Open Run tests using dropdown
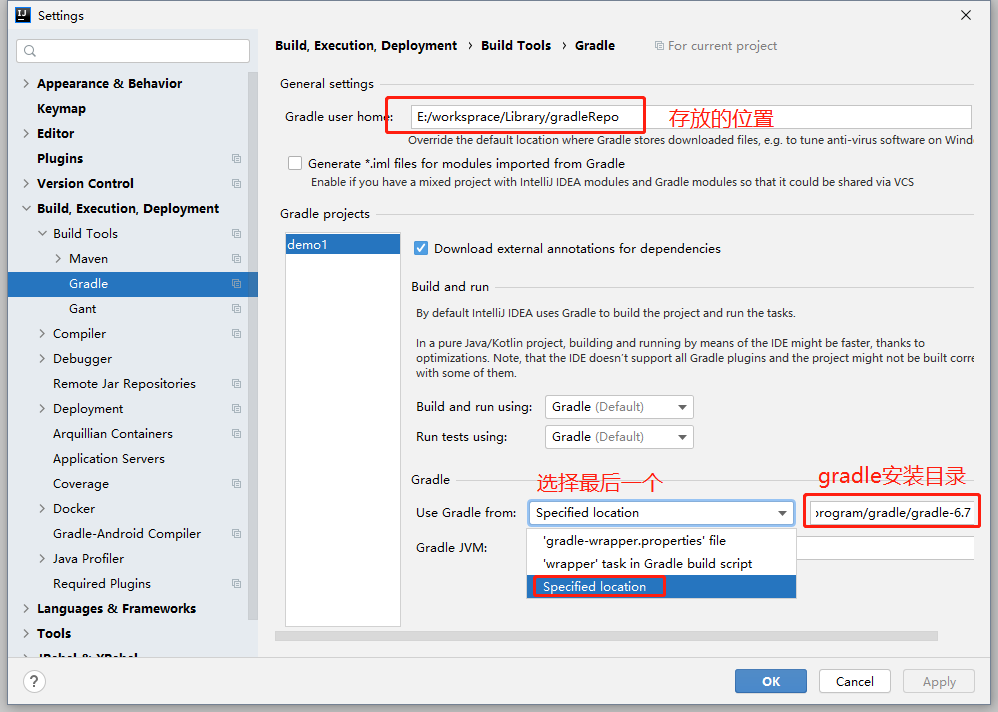Screen dimensions: 998x712 (619, 437)
